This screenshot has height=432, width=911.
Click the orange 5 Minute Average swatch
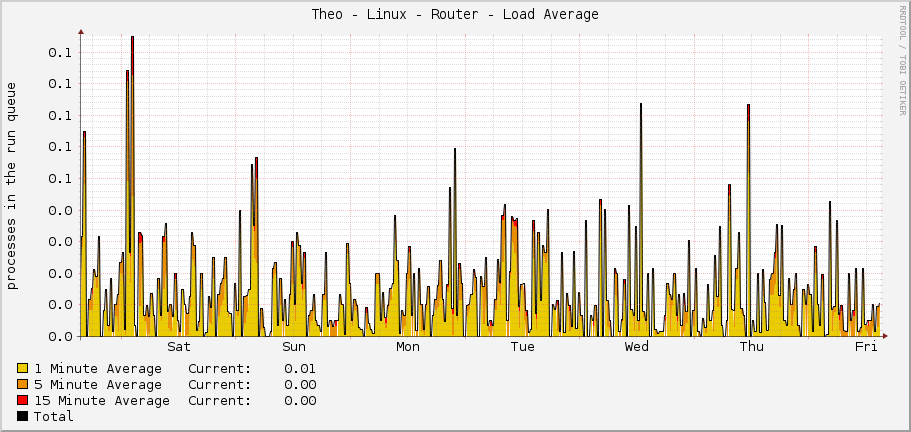coord(23,384)
